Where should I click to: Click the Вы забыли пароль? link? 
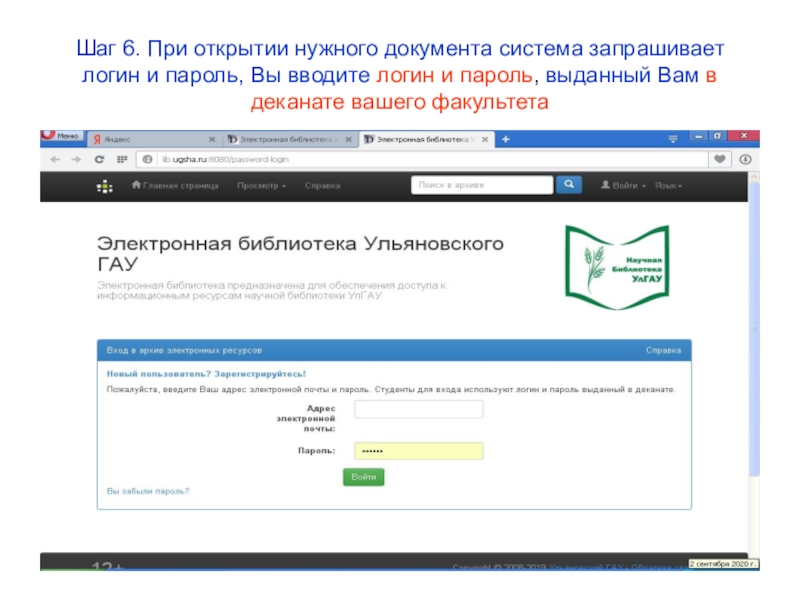[x=148, y=491]
